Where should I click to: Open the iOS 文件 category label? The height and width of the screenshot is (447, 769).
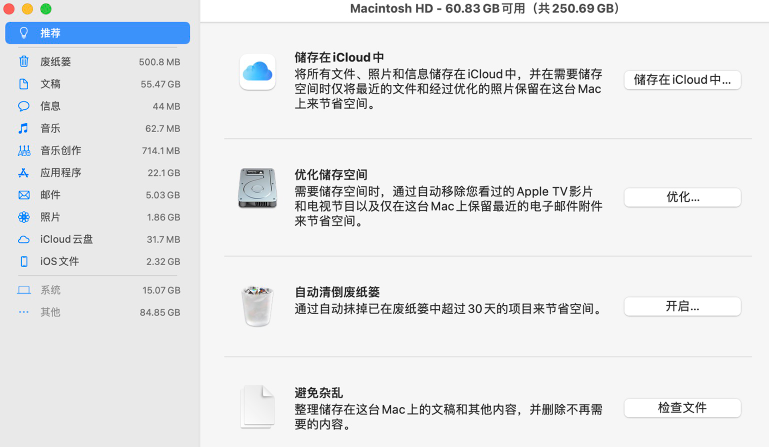coord(59,262)
